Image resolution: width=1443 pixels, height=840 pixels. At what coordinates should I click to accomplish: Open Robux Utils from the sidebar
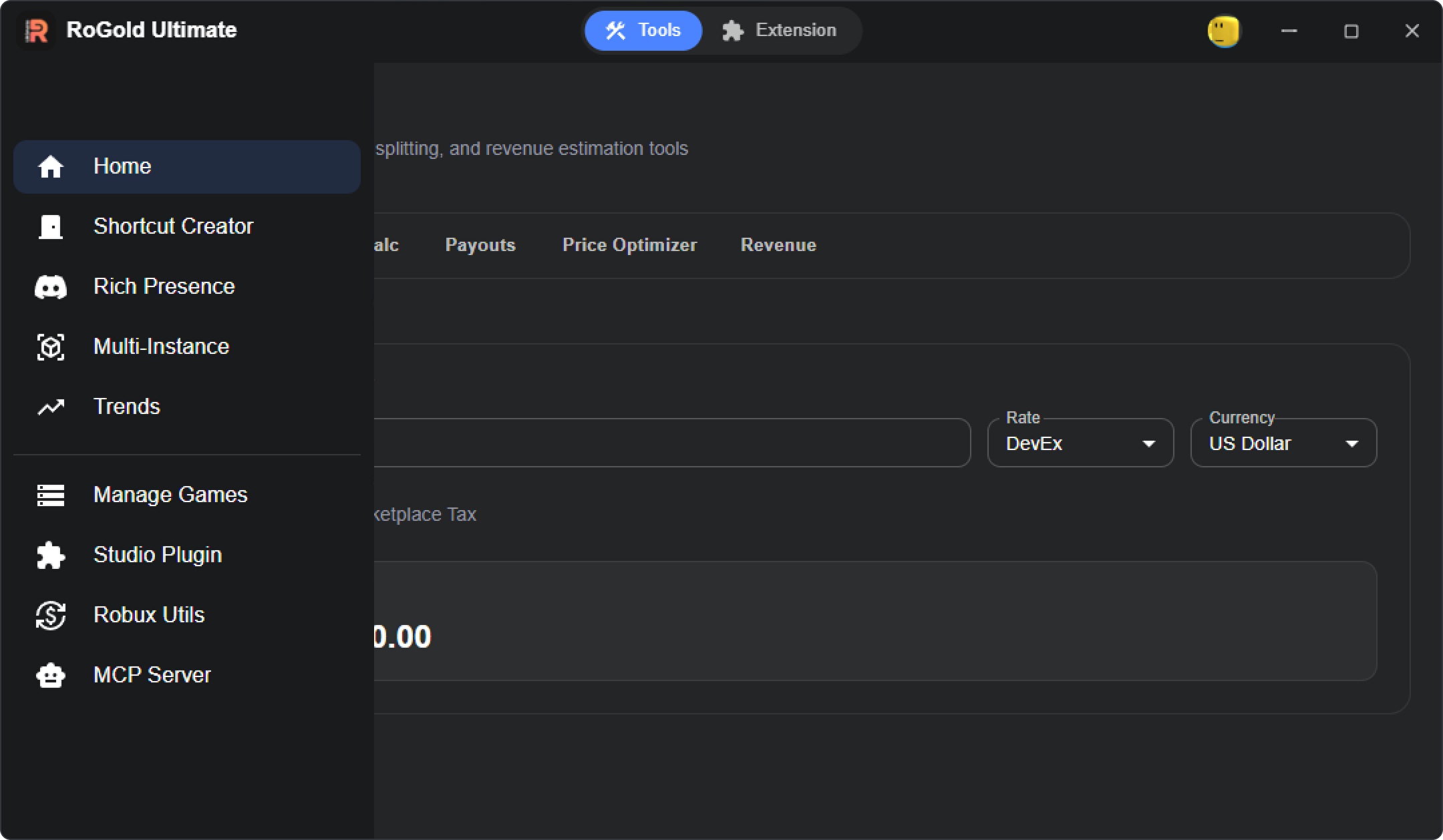[187, 616]
